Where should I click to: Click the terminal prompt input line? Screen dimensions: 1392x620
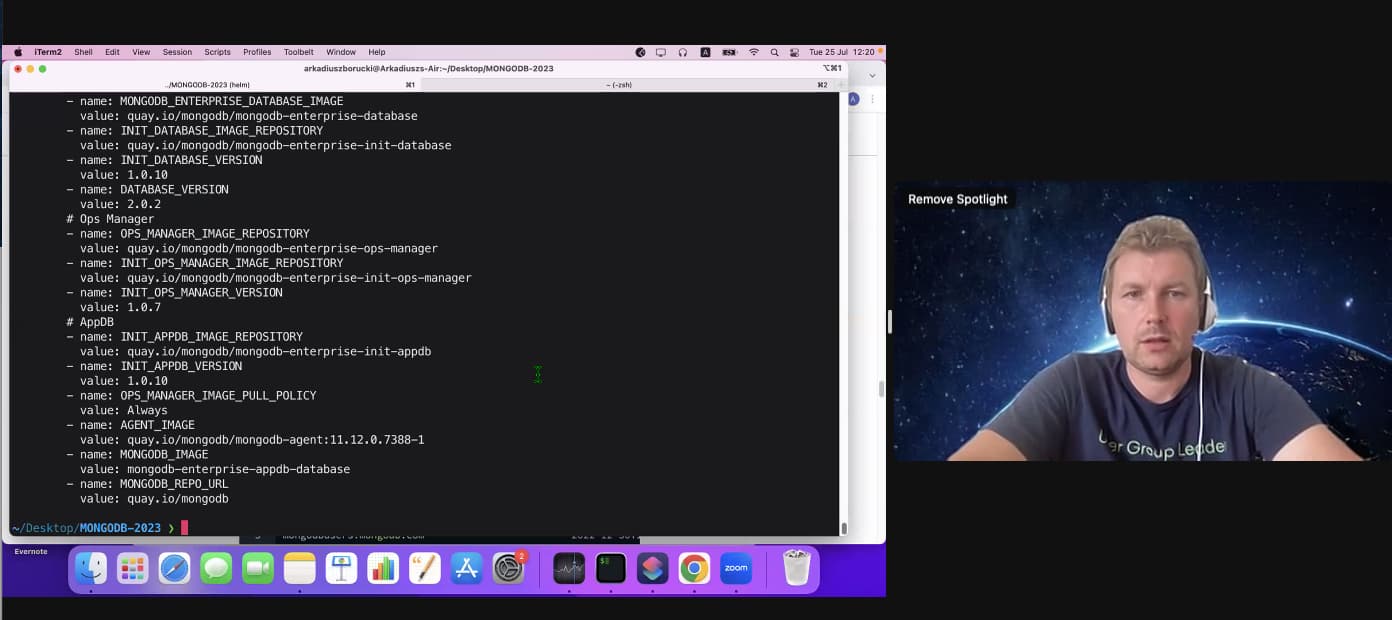(x=424, y=528)
